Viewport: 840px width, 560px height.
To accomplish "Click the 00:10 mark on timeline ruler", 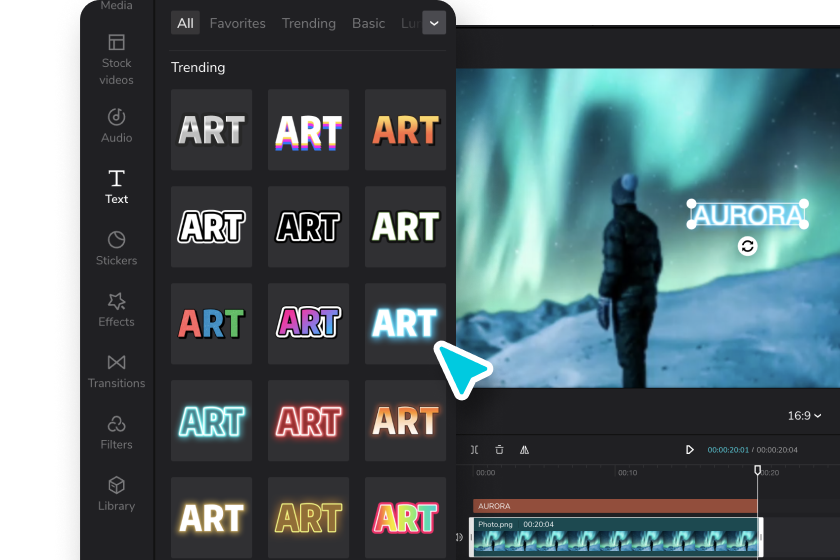I will (627, 473).
